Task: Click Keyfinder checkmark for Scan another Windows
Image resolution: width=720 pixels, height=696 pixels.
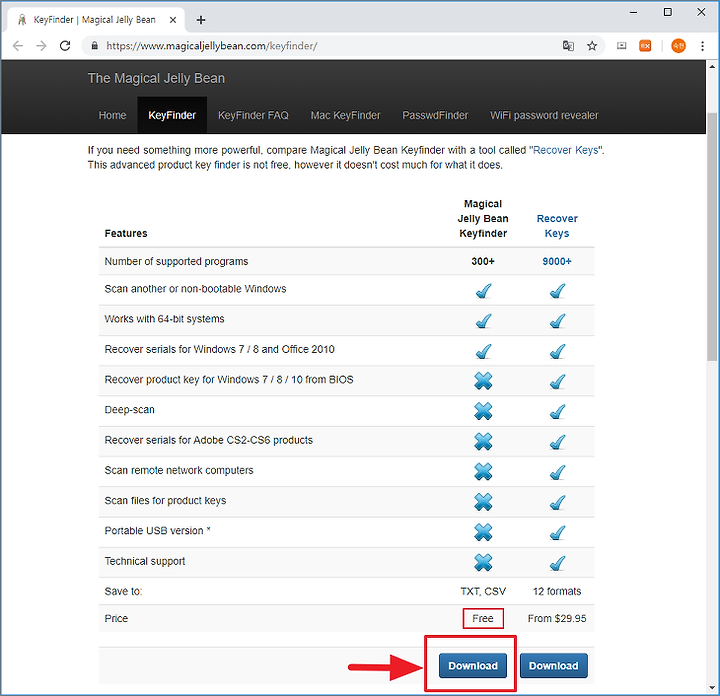Action: [483, 291]
